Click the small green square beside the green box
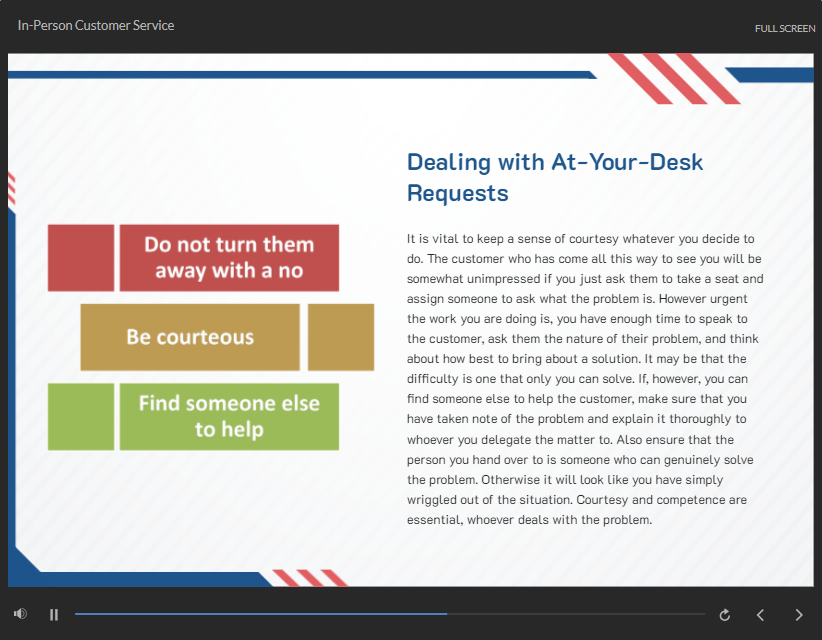 (81, 417)
